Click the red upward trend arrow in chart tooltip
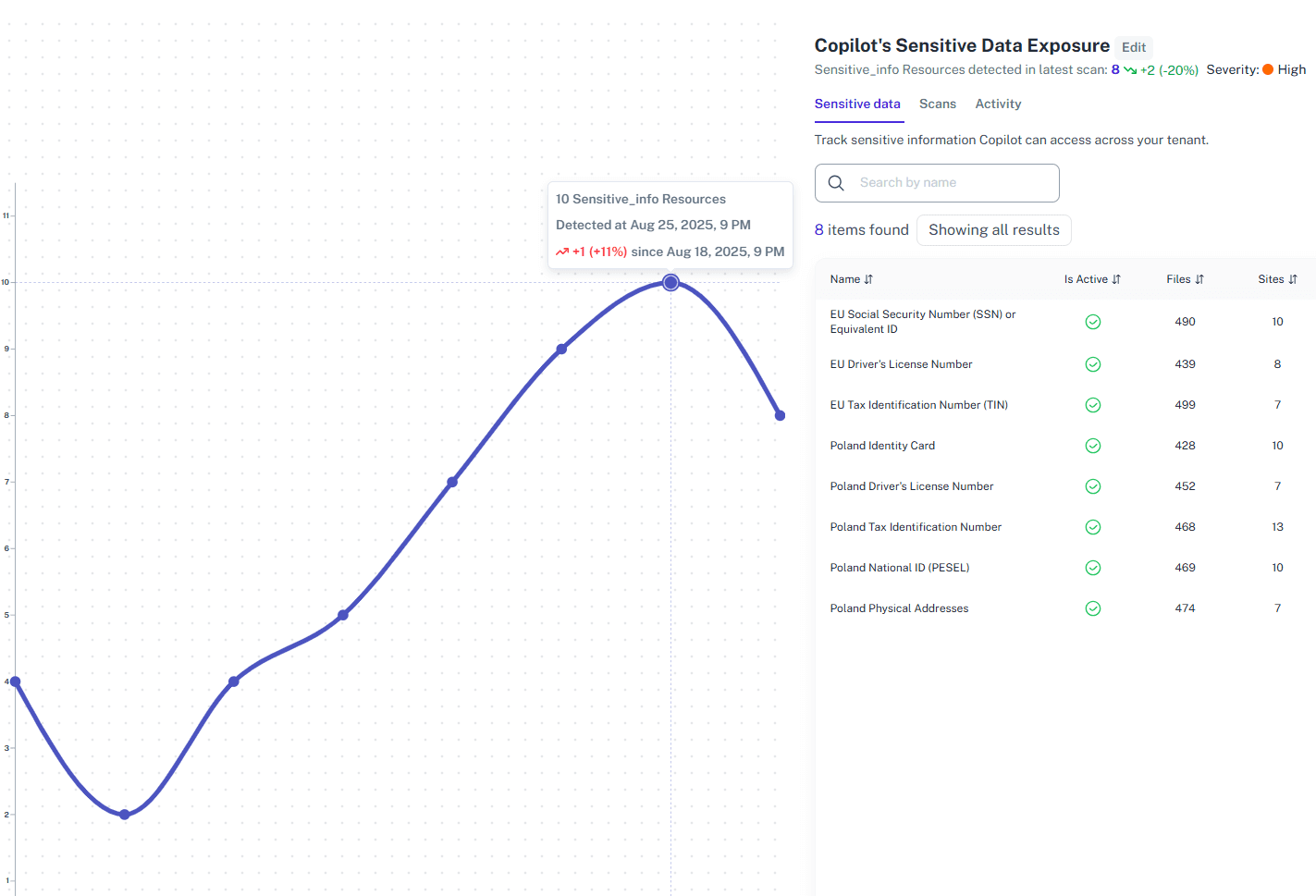Image resolution: width=1316 pixels, height=896 pixels. coord(562,251)
